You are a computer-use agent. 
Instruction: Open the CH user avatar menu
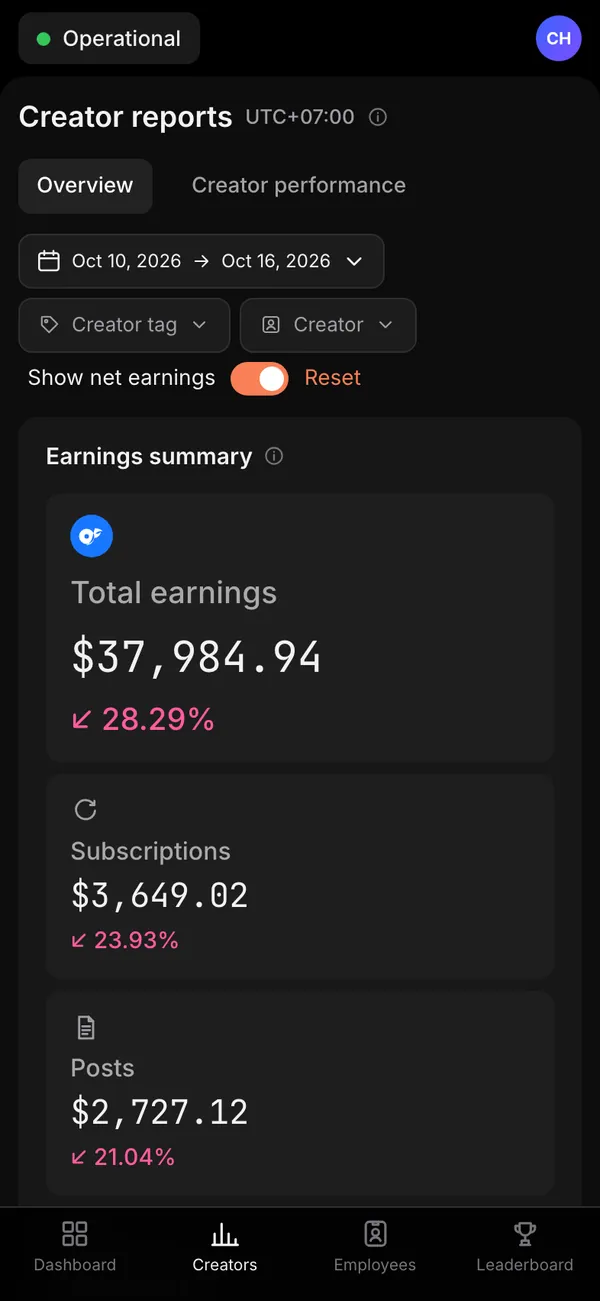[559, 39]
